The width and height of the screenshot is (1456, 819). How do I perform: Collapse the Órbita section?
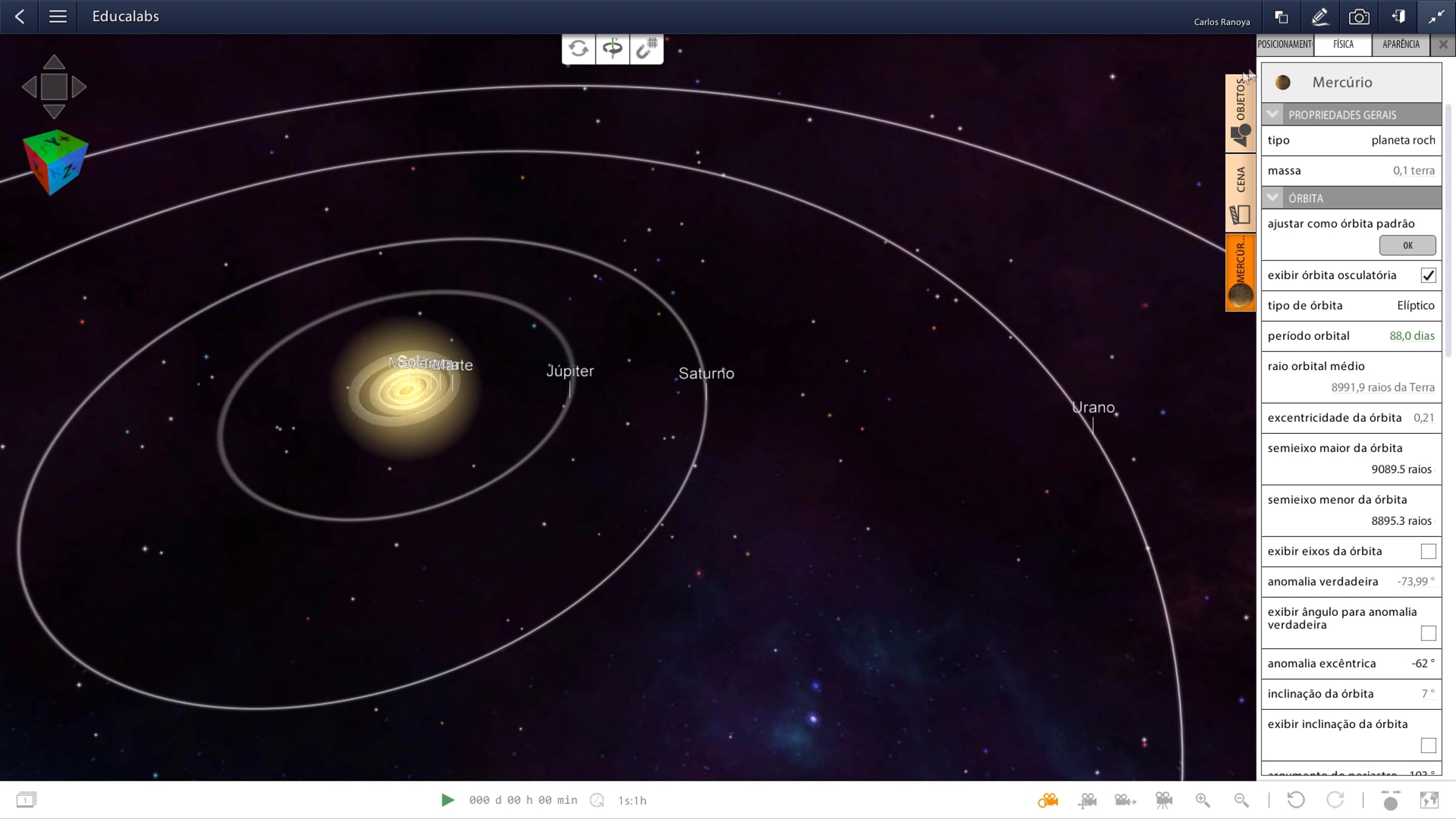[x=1273, y=198]
